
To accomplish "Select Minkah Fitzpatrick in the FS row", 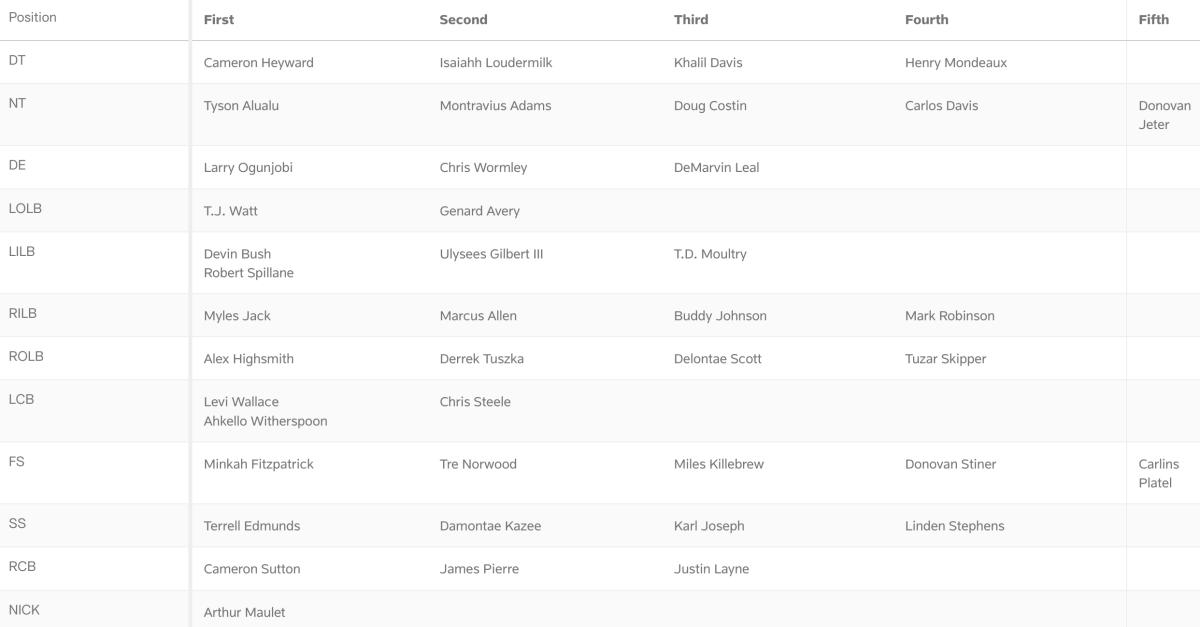I will coord(258,464).
